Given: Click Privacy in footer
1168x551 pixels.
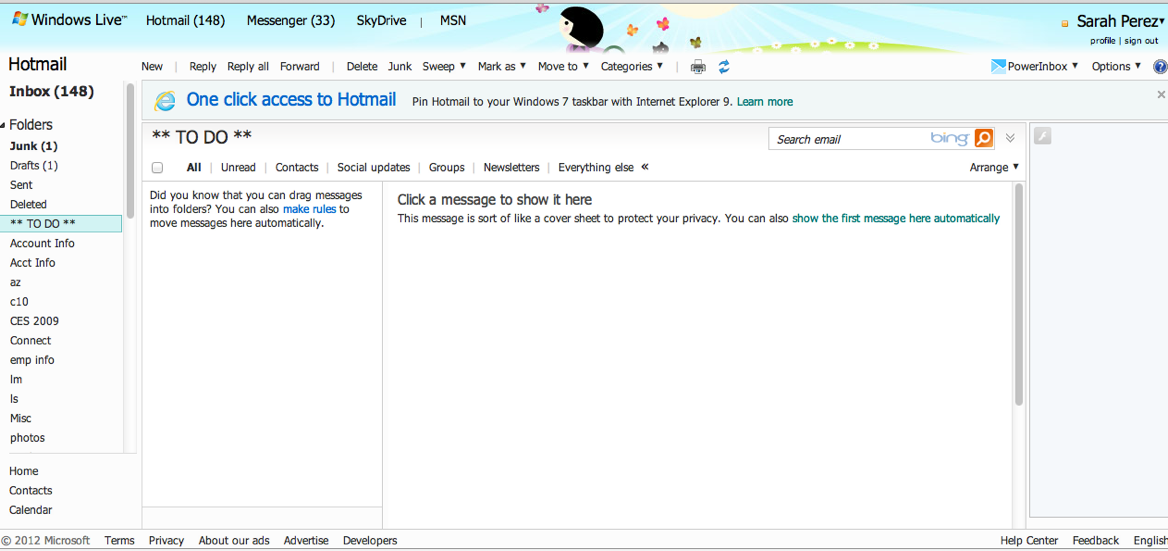Looking at the screenshot, I should point(166,541).
